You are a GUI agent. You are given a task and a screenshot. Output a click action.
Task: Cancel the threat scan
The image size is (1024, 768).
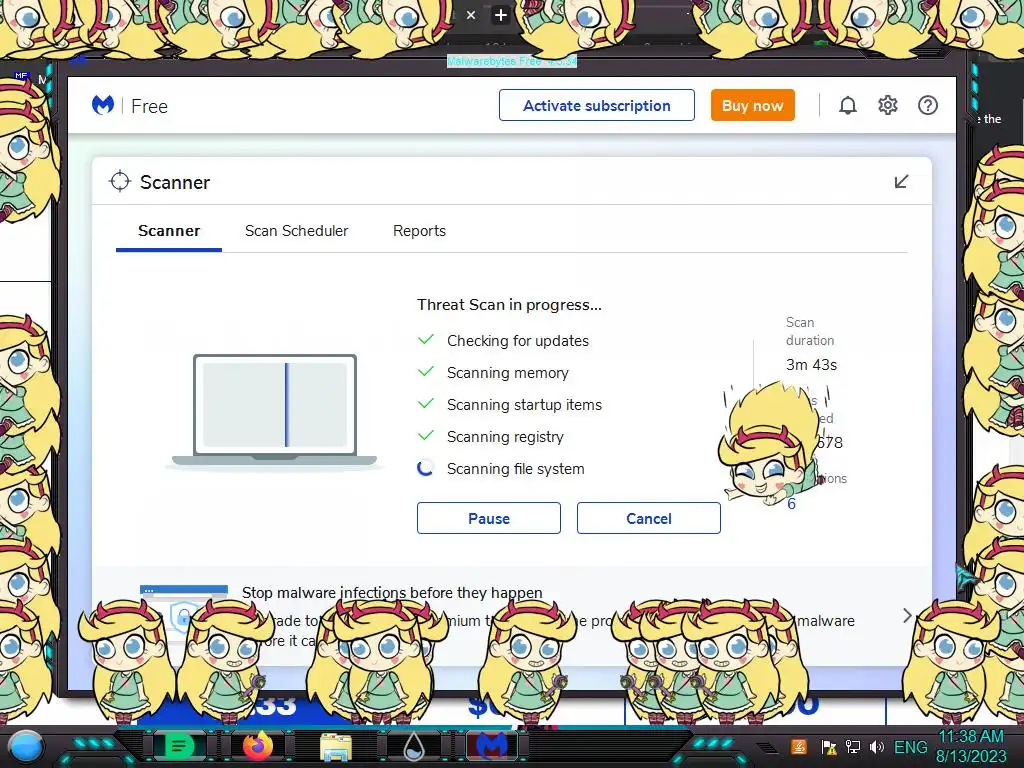click(x=648, y=518)
